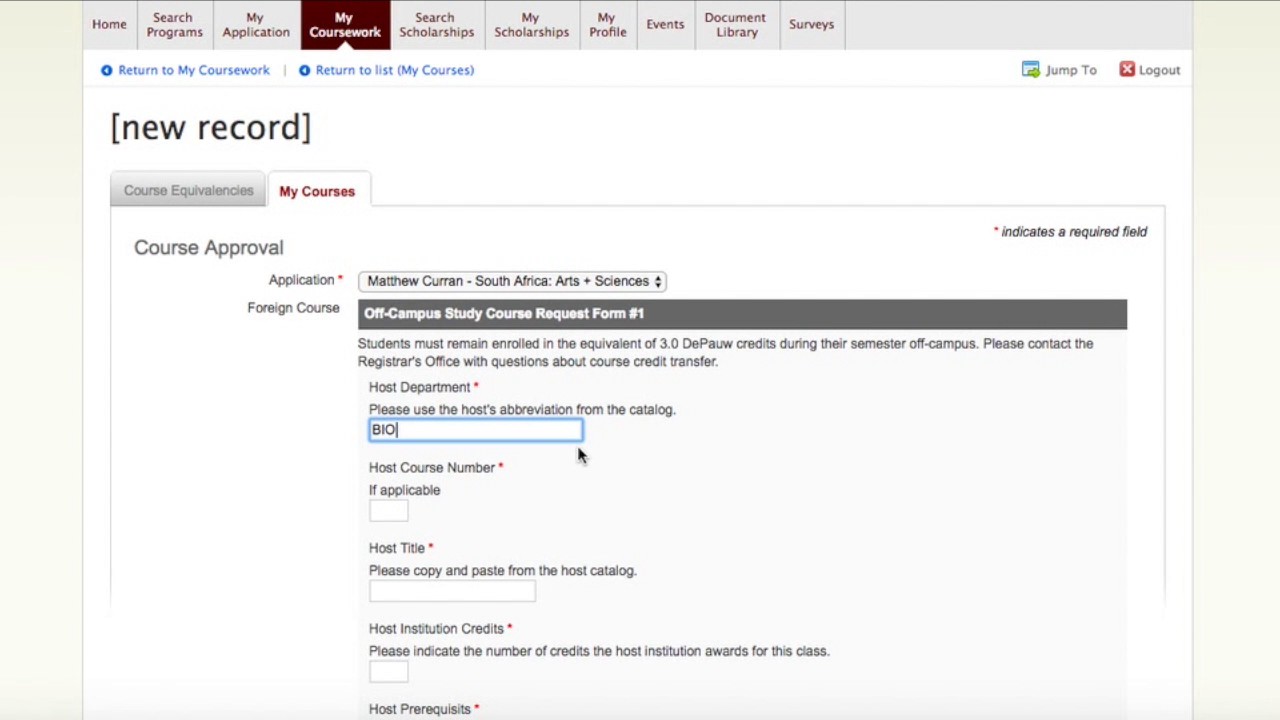Click the Jump To link text
Screen dimensions: 1280x720
tap(1071, 70)
